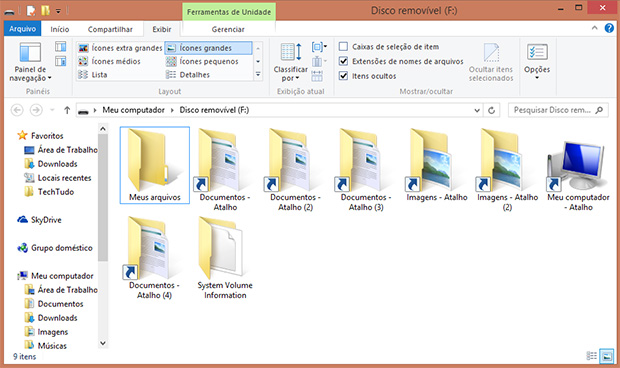This screenshot has width=620, height=368.
Task: Open Locais recentes in sidebar
Action: click(58, 178)
